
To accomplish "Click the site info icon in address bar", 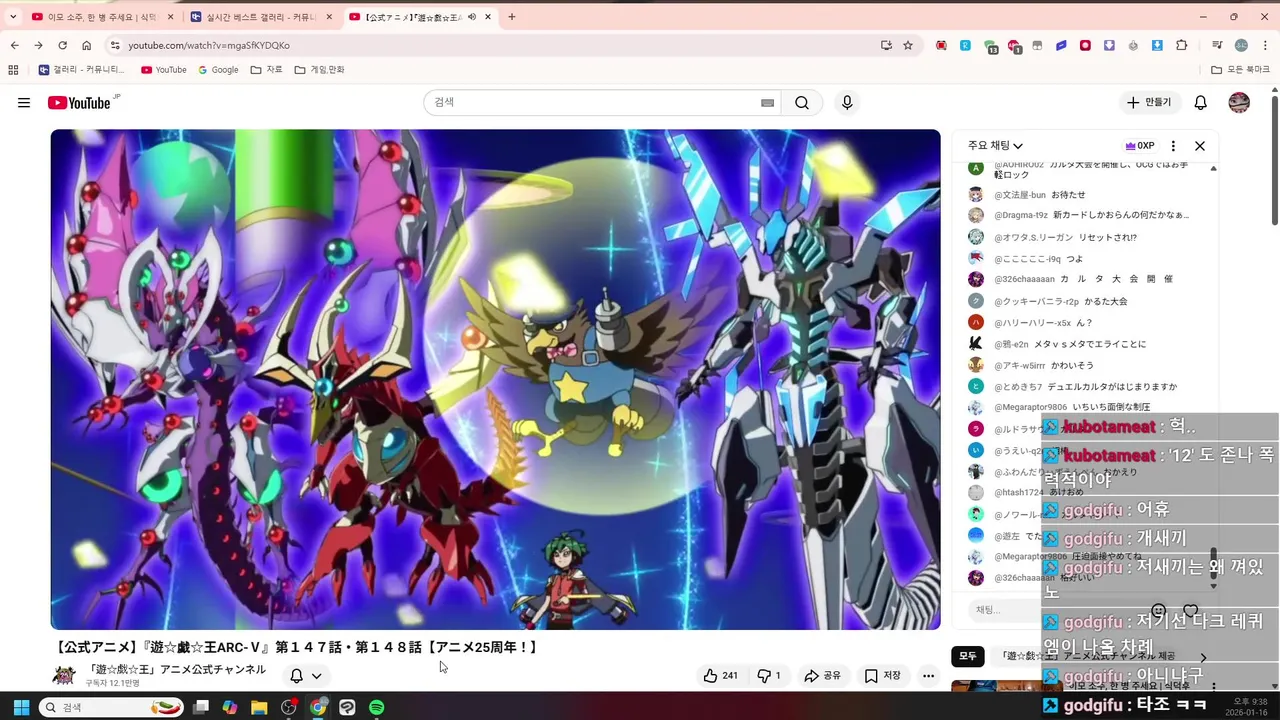I will click(115, 45).
